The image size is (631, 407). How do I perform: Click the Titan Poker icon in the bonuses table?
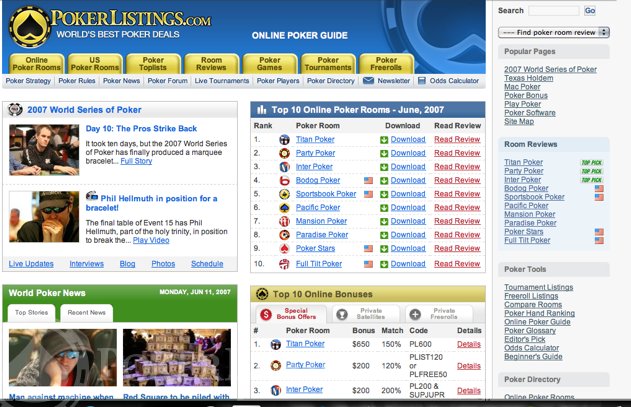(x=276, y=344)
